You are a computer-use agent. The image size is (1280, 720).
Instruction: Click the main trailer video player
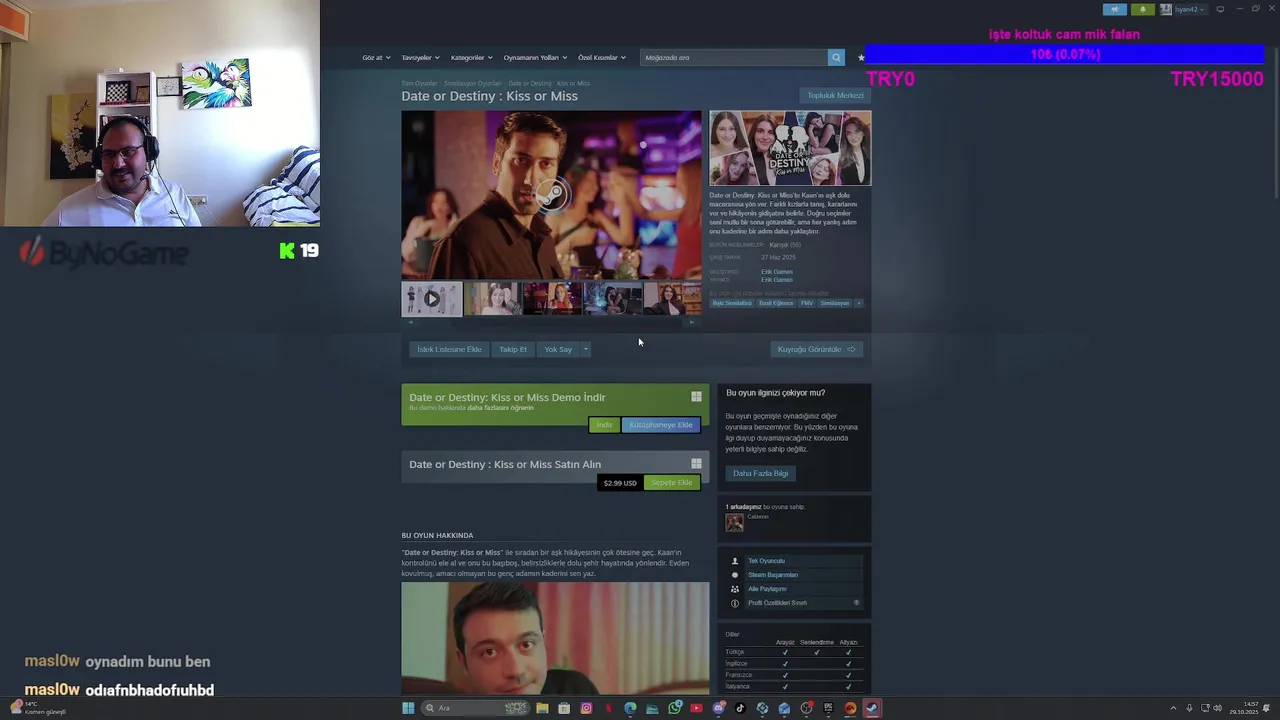click(x=551, y=194)
